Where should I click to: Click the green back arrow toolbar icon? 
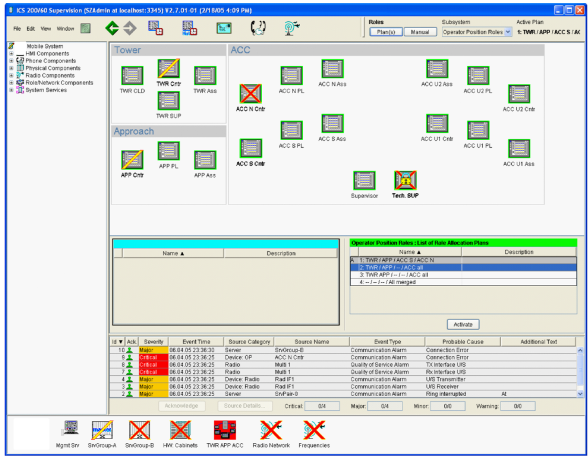click(112, 28)
